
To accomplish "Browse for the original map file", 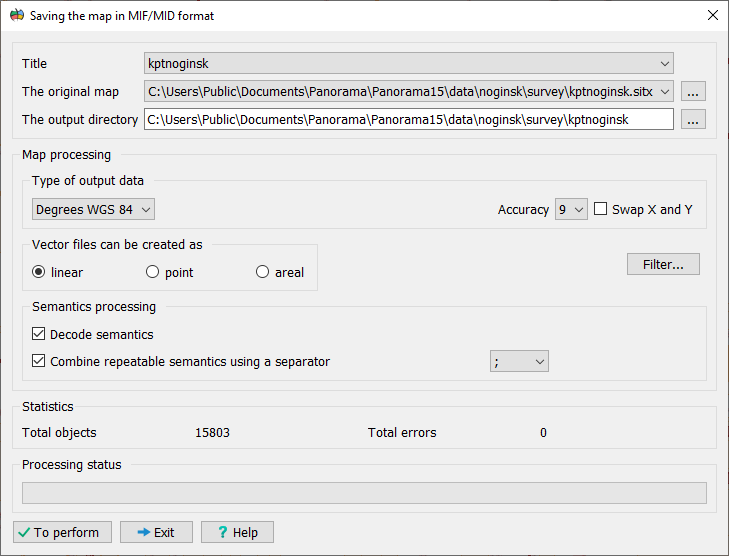I will [694, 91].
